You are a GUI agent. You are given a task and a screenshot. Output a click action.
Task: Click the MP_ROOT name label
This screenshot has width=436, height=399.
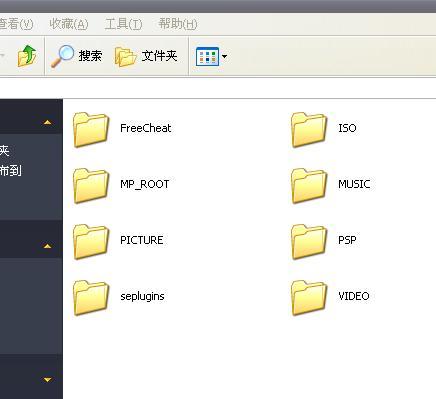[145, 184]
